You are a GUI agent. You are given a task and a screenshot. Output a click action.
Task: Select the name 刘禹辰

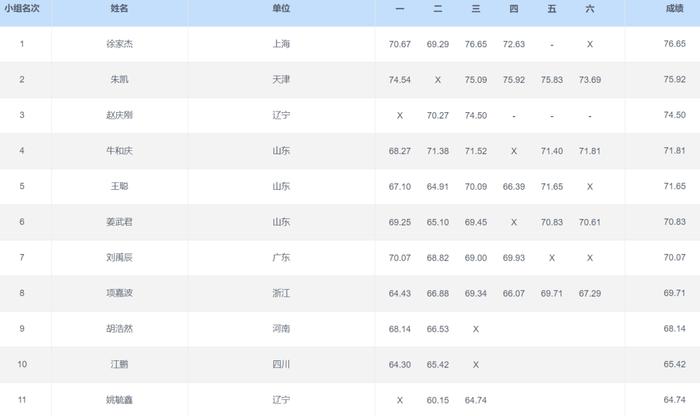(119, 258)
